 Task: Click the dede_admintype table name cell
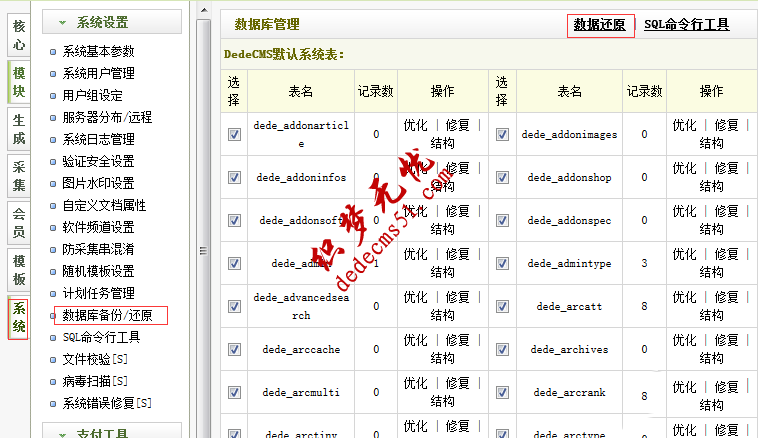(x=569, y=263)
